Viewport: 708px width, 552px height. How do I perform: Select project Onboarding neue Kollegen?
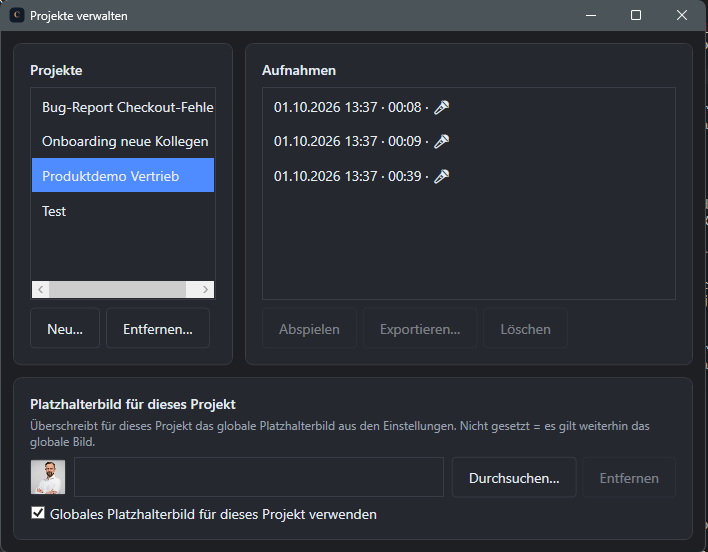coord(123,141)
